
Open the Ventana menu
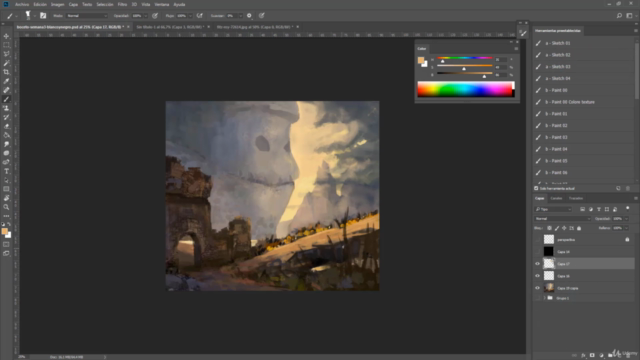click(x=162, y=4)
